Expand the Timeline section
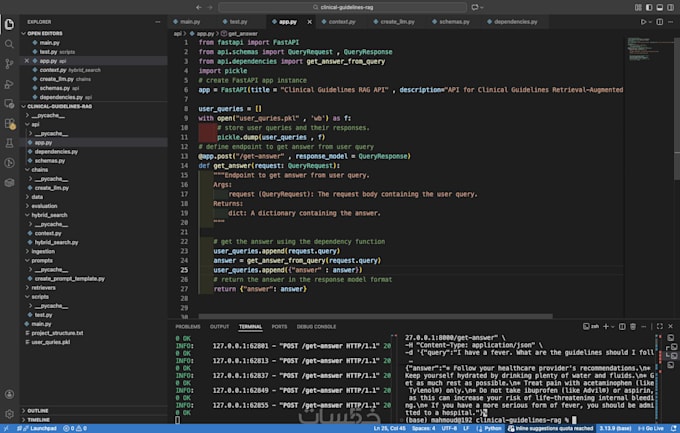Screen dimensions: 680x433 point(38,420)
